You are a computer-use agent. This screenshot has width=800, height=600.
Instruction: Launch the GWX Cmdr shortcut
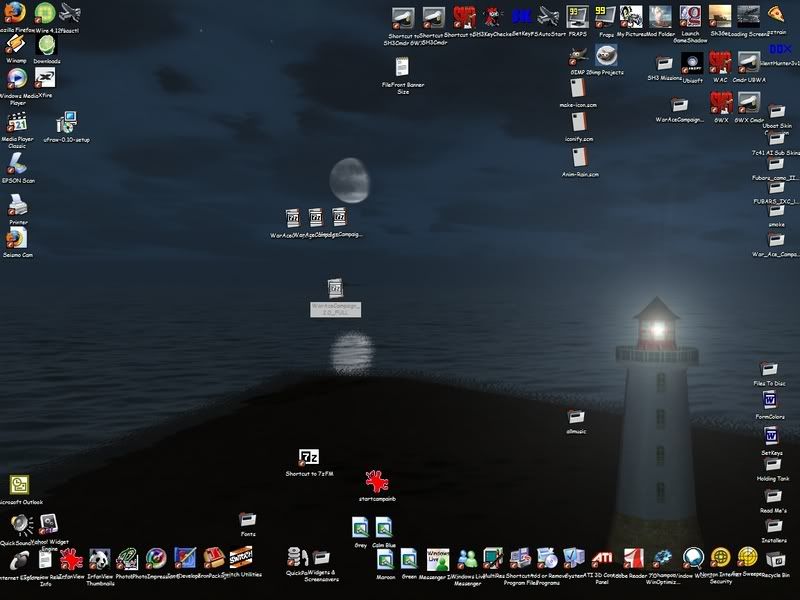748,104
